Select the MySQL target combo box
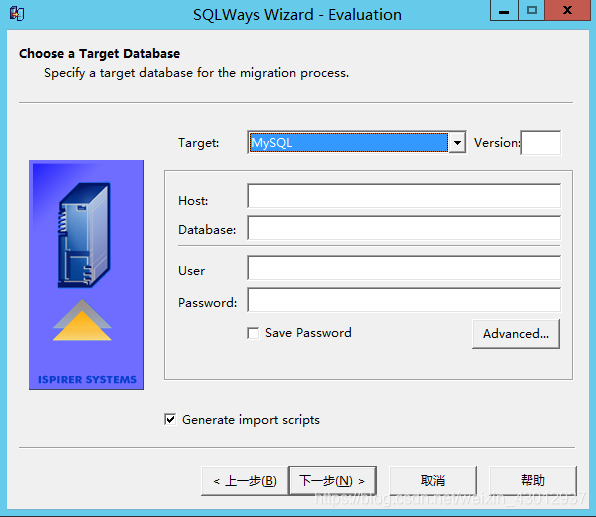Screen dimensions: 596x517 tap(357, 143)
